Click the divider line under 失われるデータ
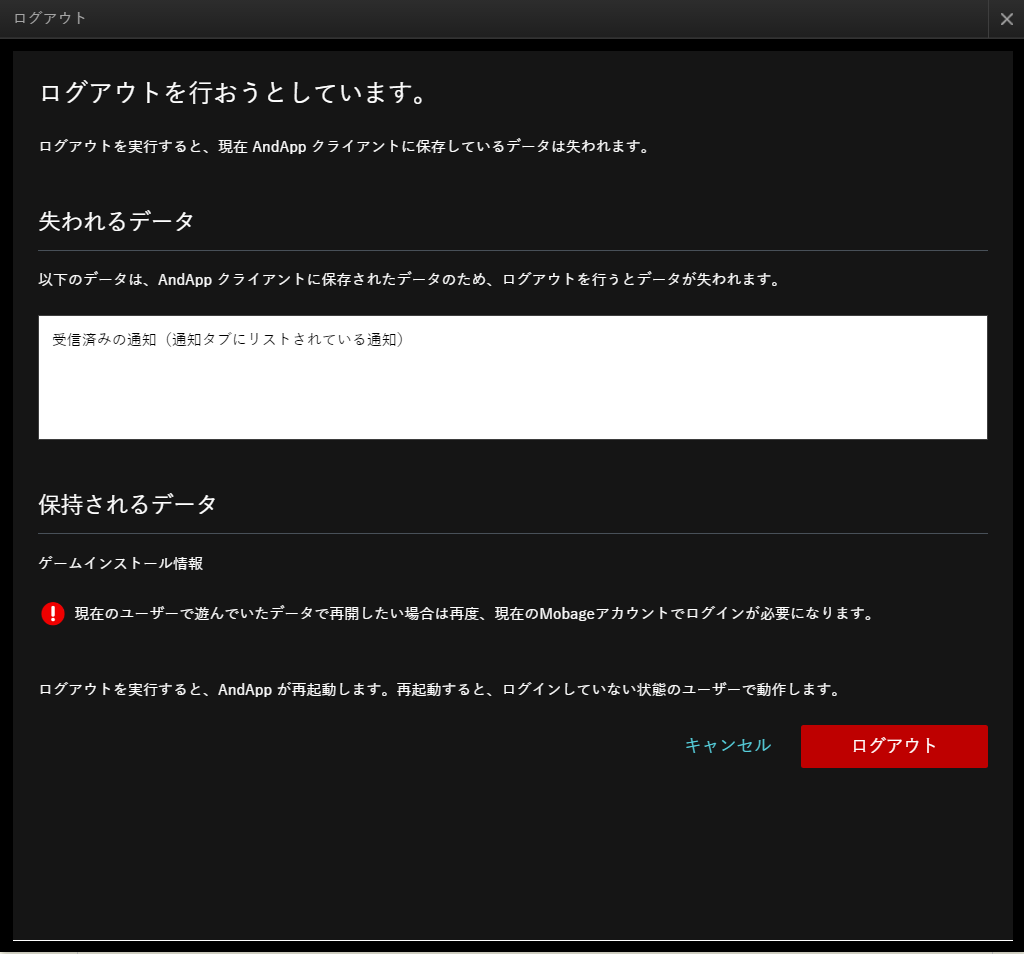The image size is (1024, 954). point(512,250)
